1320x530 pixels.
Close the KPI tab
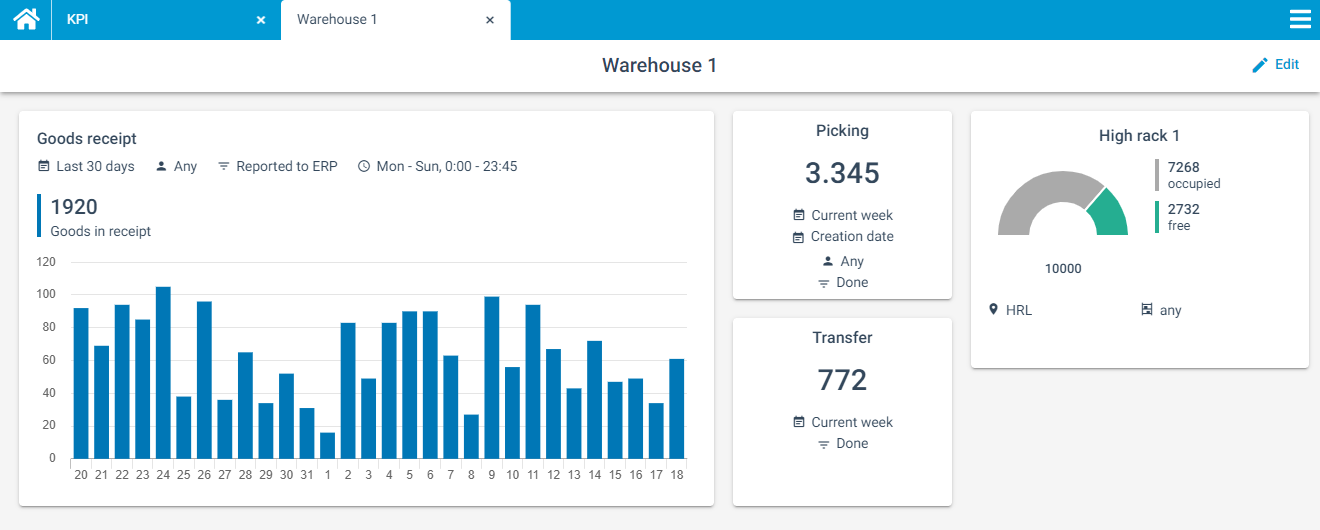point(261,20)
